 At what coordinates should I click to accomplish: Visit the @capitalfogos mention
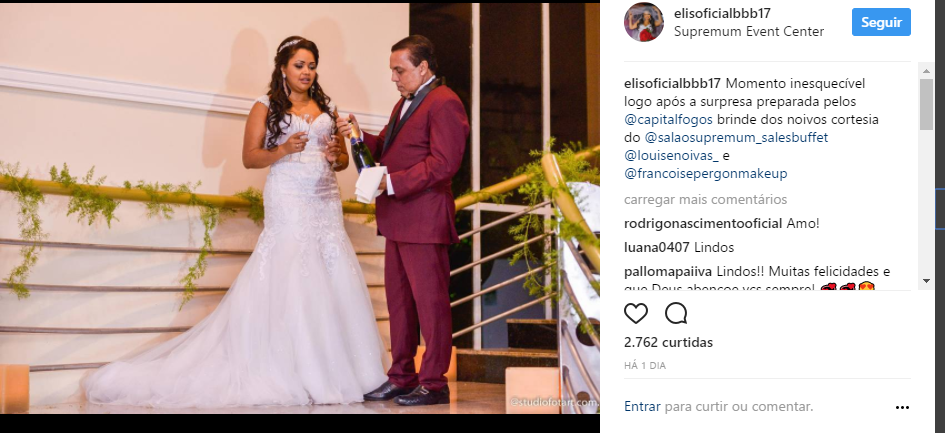pyautogui.click(x=668, y=119)
